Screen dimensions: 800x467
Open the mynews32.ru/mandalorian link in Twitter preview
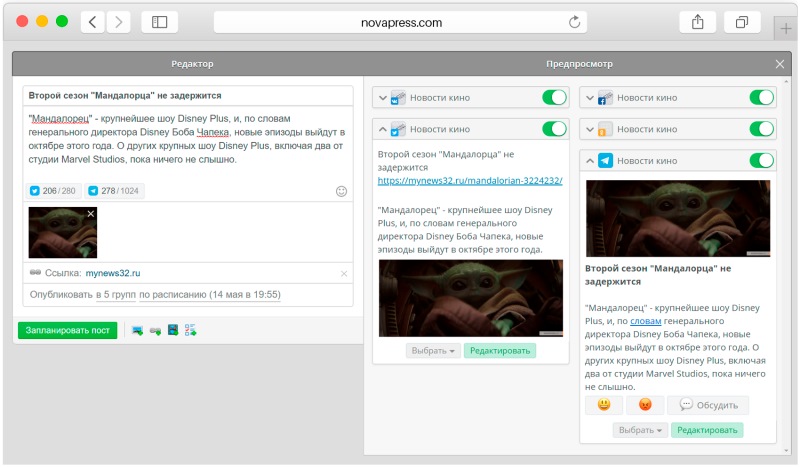point(469,181)
